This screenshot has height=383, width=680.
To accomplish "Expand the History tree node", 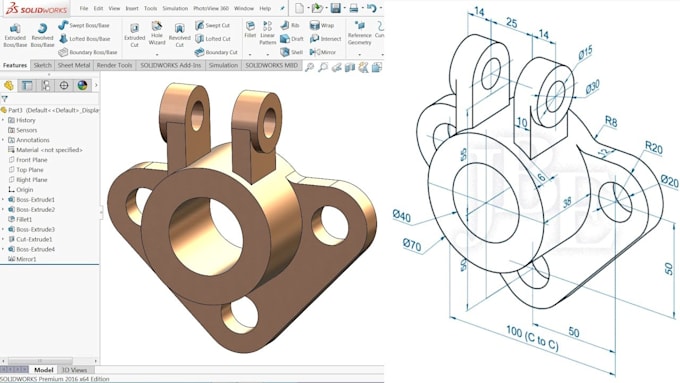I will click(3, 120).
